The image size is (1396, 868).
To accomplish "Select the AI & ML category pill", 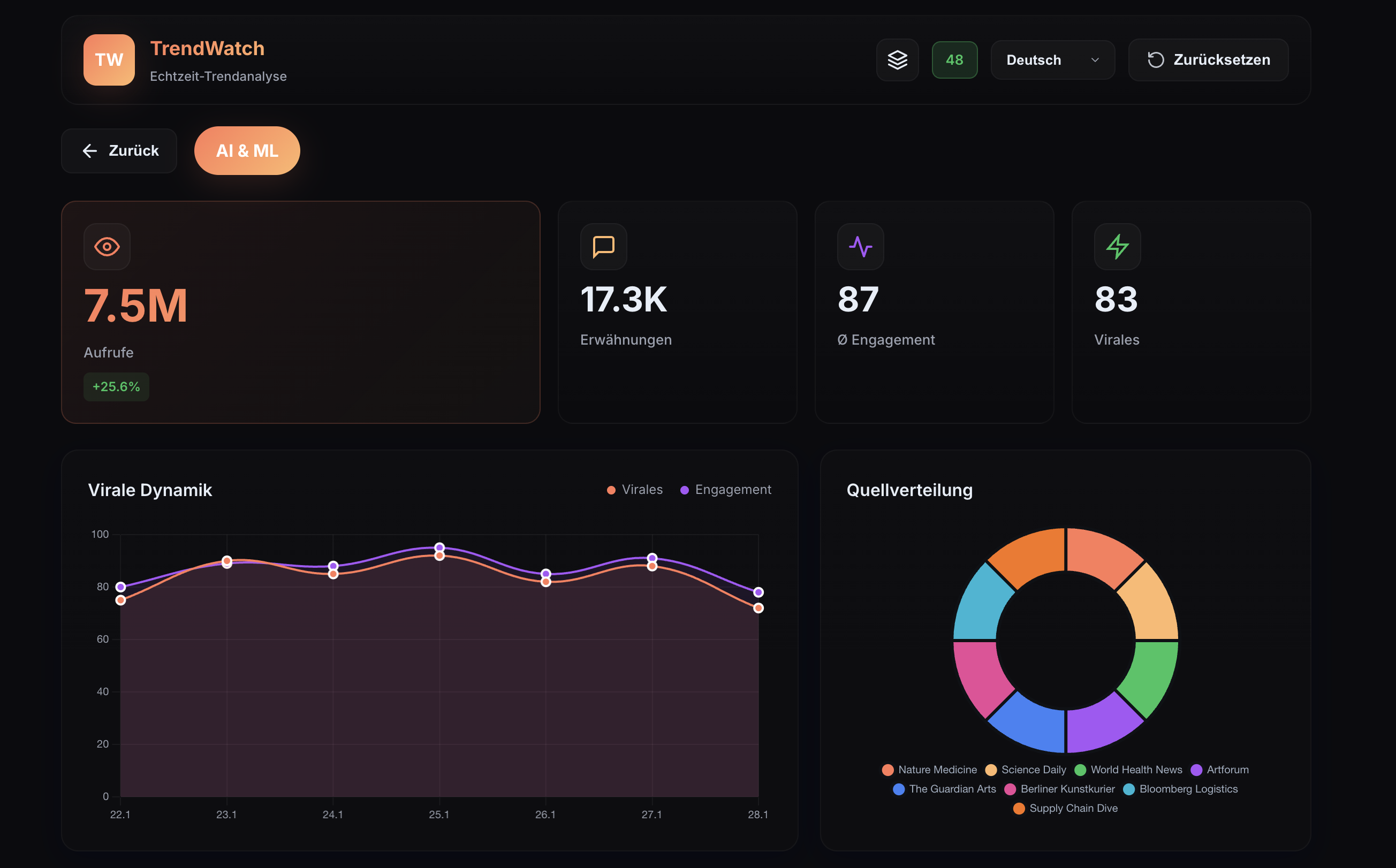I will tap(247, 151).
